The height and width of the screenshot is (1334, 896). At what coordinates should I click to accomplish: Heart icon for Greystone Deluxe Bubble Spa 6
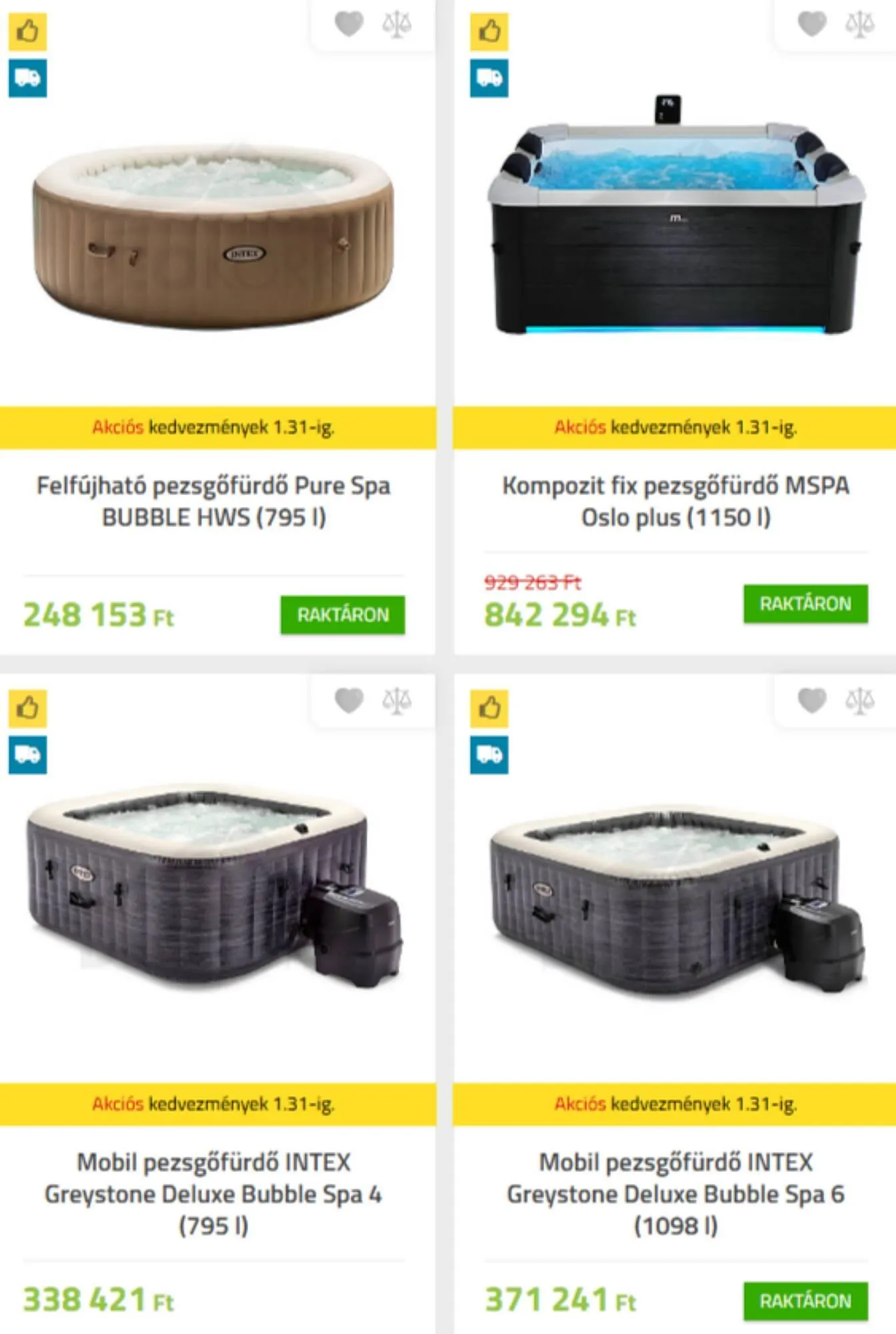(812, 700)
